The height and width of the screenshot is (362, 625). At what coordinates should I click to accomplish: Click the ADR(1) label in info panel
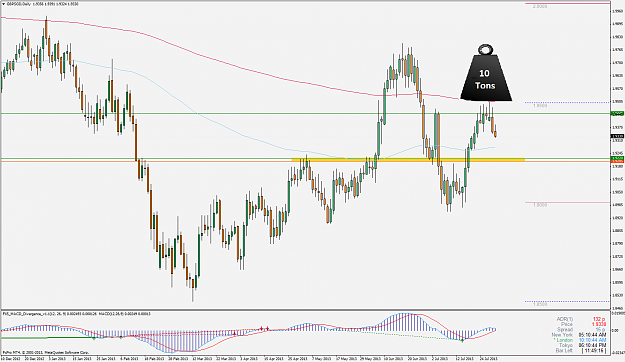click(x=565, y=319)
